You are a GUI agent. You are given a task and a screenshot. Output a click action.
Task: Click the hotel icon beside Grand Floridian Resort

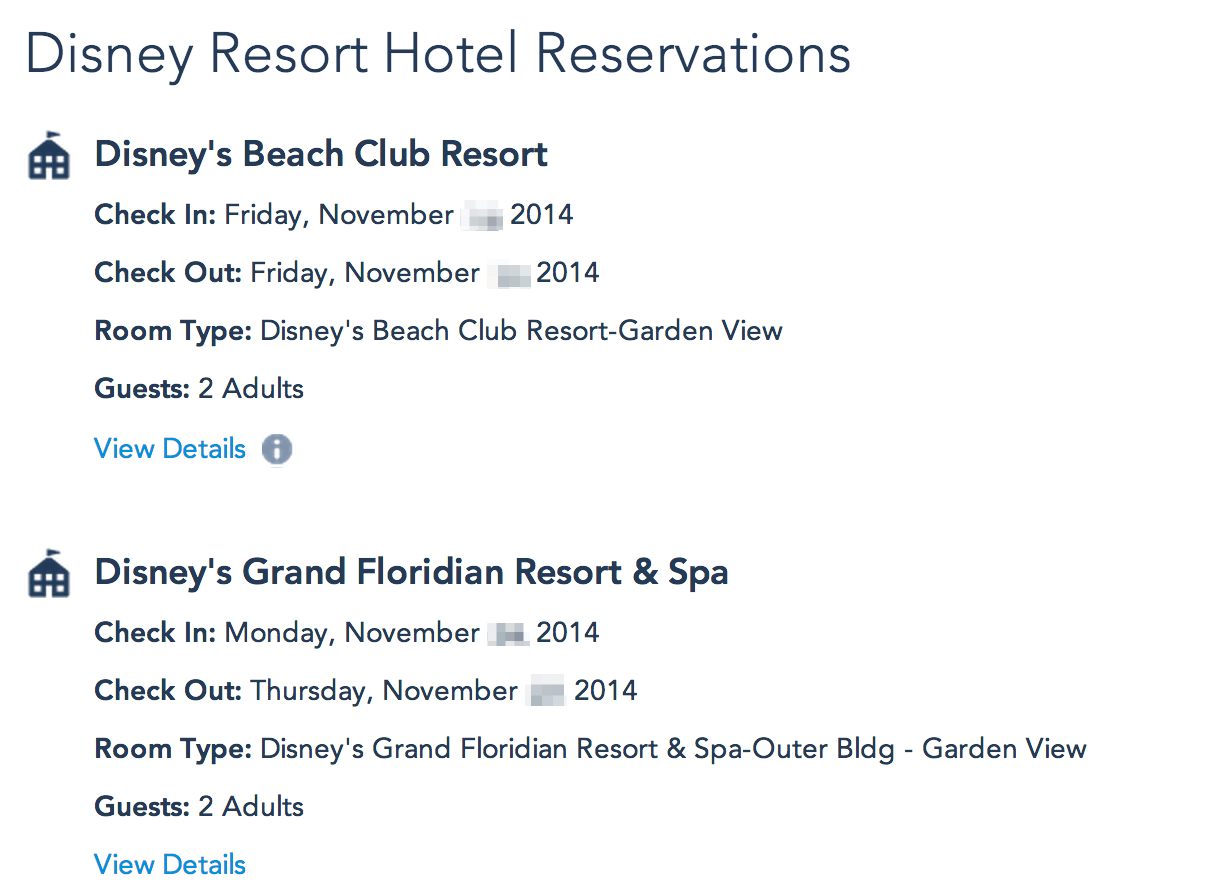[x=49, y=575]
